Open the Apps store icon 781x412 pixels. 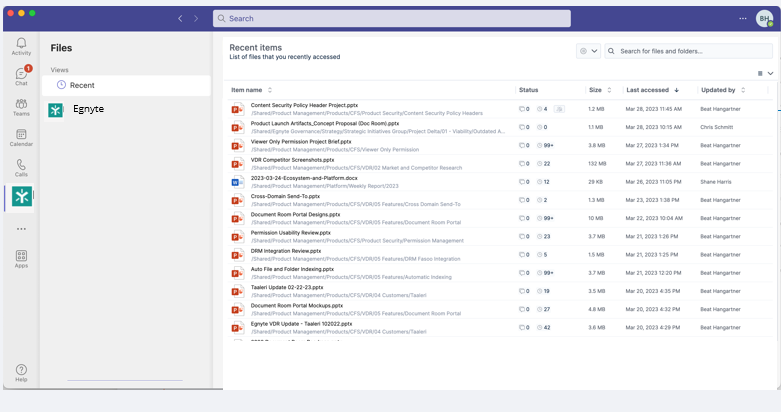point(21,258)
